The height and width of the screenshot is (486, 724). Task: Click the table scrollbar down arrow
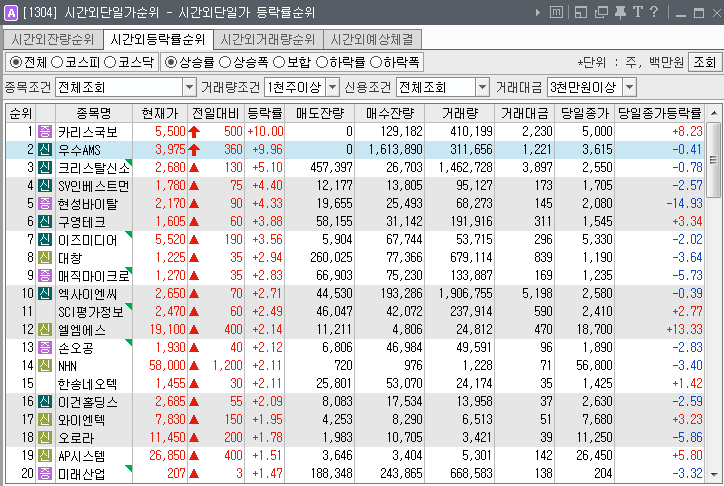[714, 474]
